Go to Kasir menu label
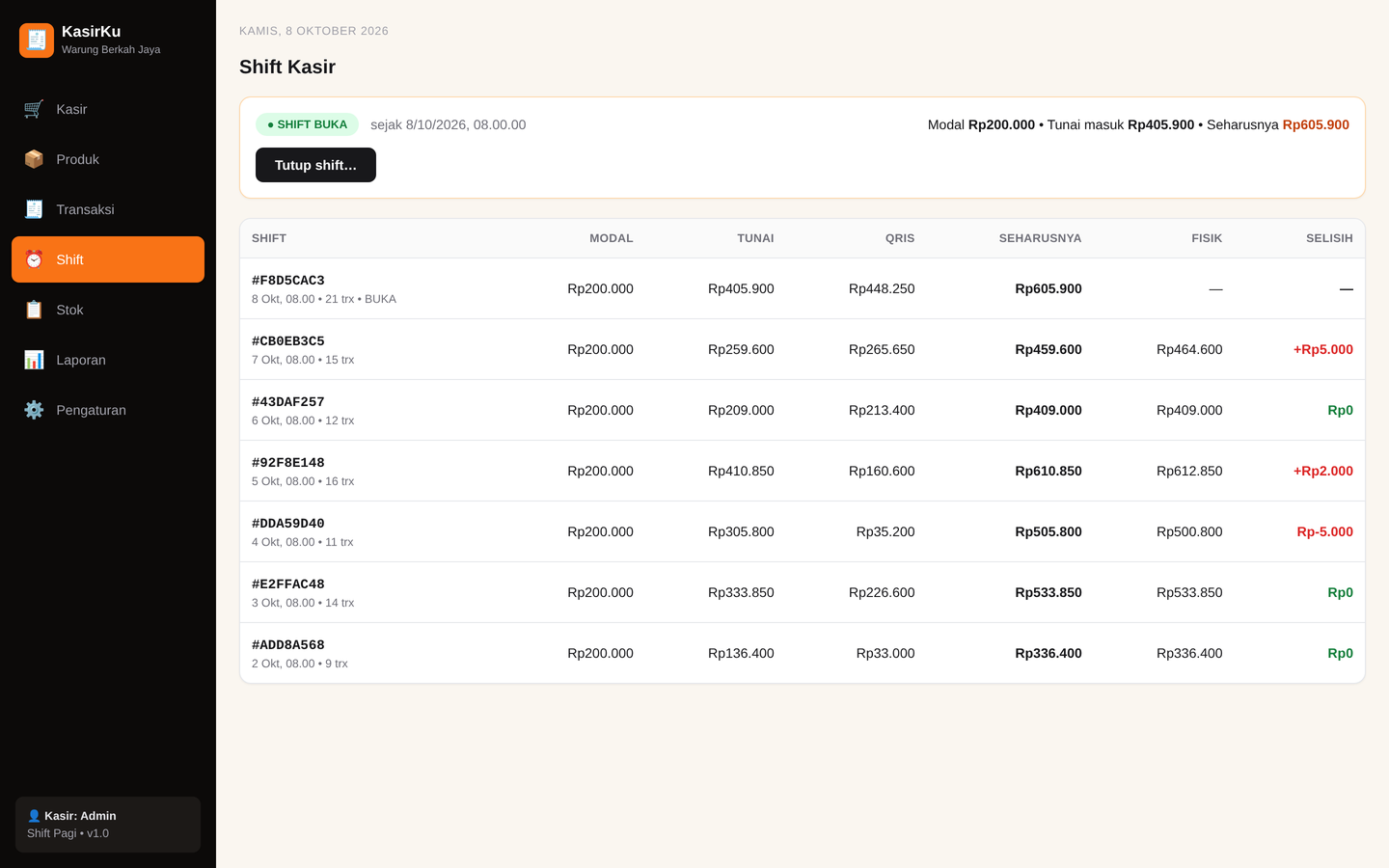Image resolution: width=1389 pixels, height=868 pixels. tap(71, 109)
